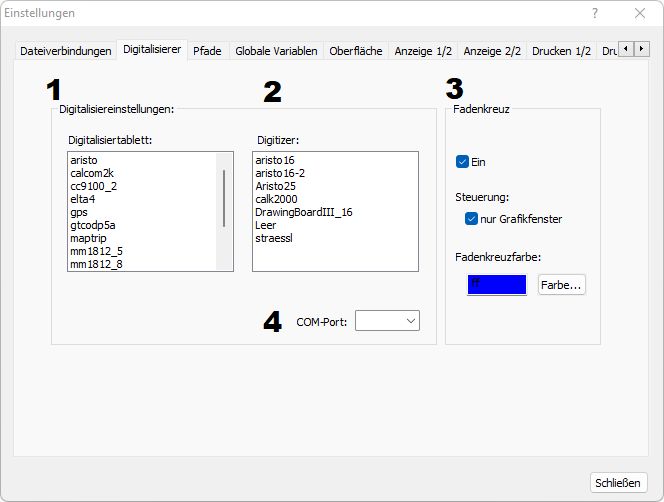The image size is (664, 502).
Task: Select calcom2k in the tablet list
Action: [x=92, y=173]
